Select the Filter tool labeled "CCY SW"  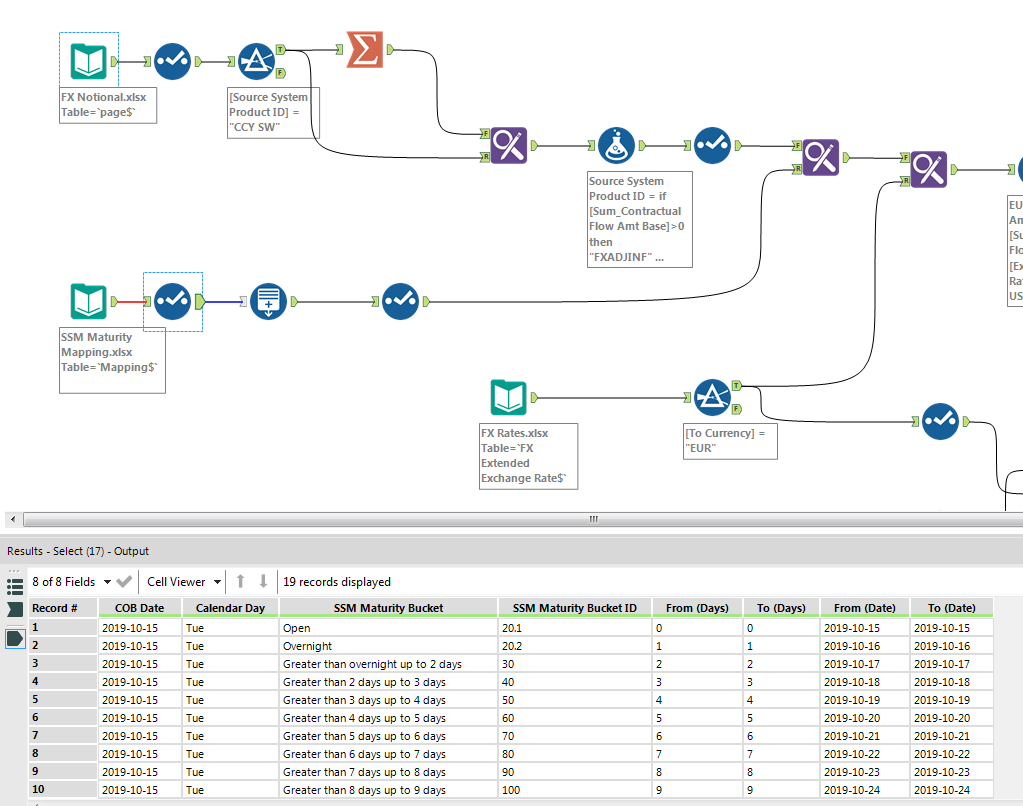[256, 60]
